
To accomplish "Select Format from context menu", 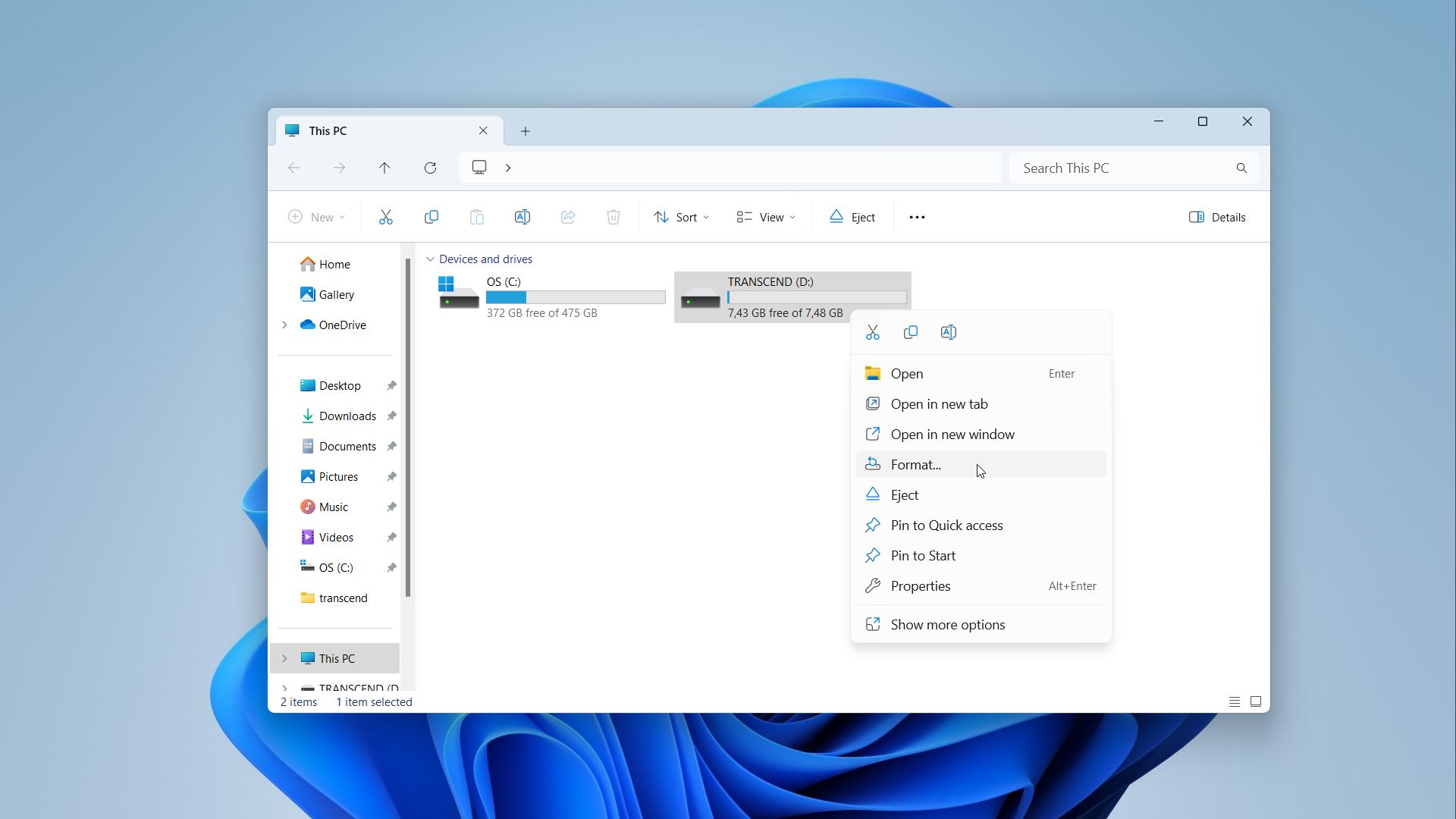I will (916, 463).
